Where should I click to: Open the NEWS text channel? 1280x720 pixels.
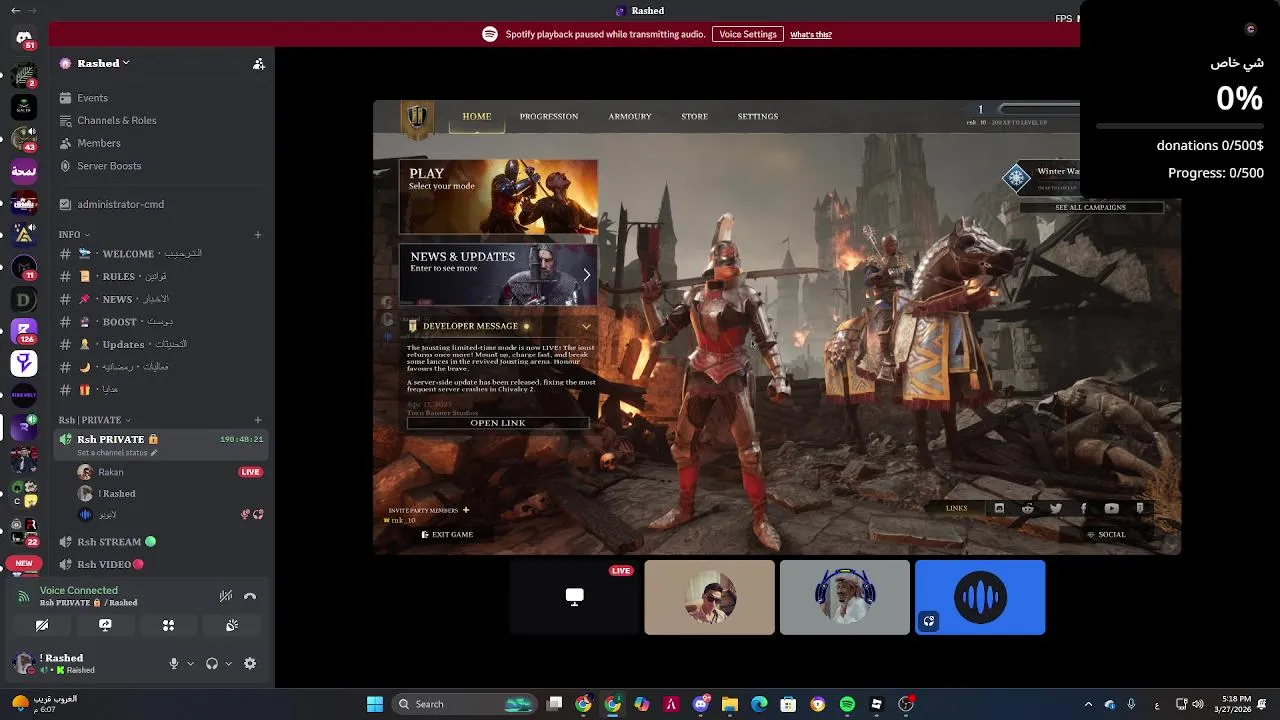pyautogui.click(x=162, y=299)
